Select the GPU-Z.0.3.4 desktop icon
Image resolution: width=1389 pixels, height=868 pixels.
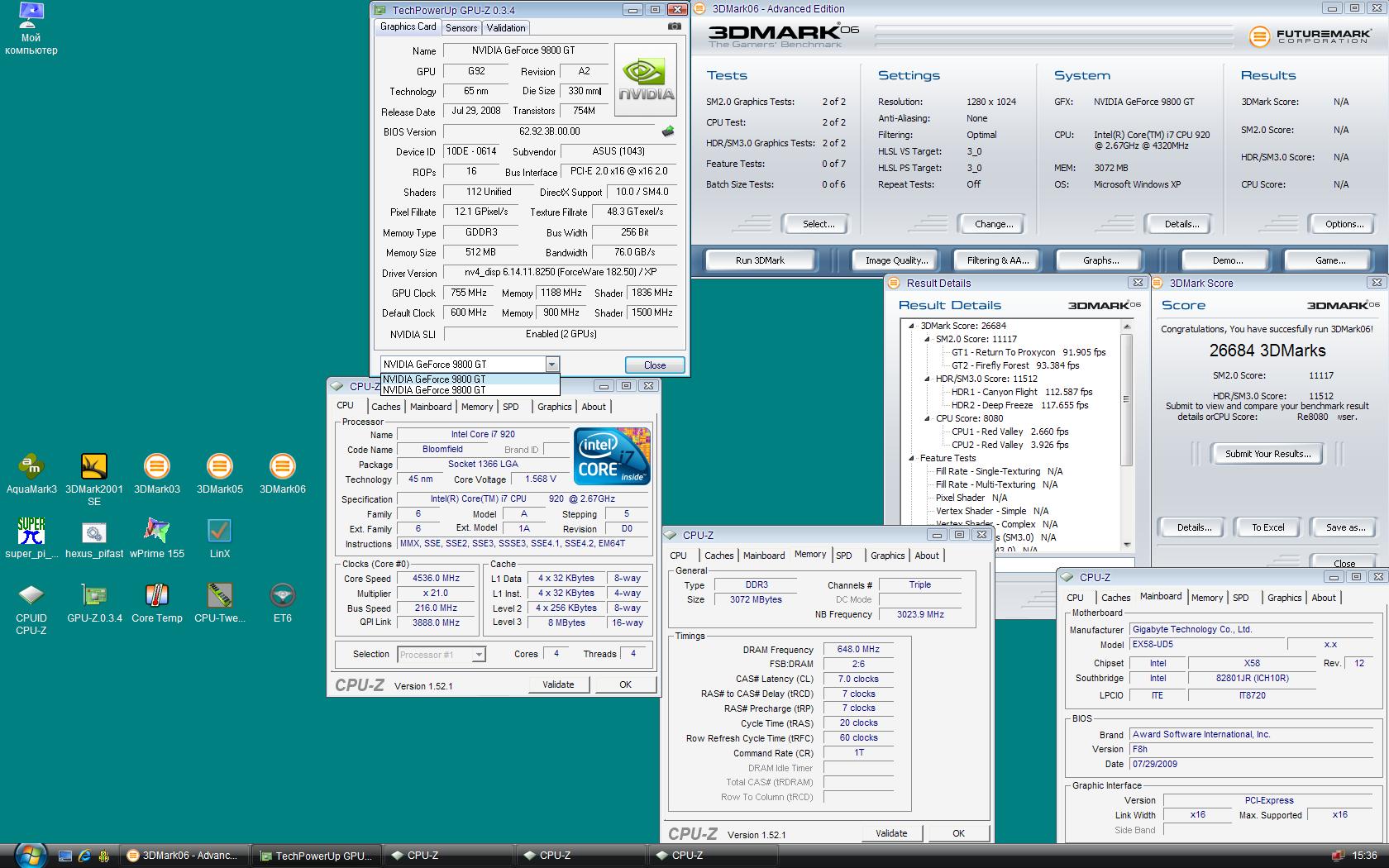pos(94,603)
